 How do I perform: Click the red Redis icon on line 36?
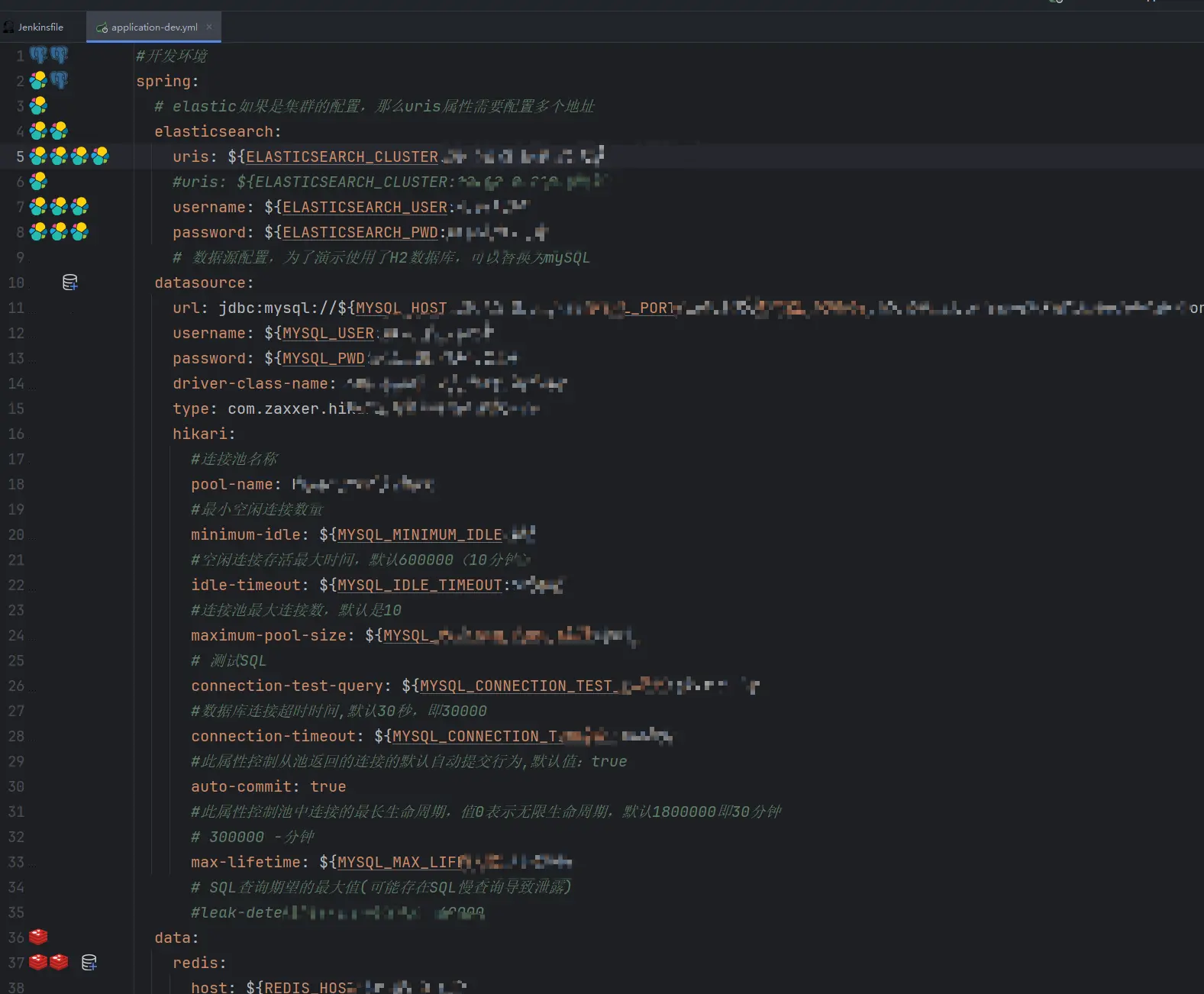(x=38, y=937)
